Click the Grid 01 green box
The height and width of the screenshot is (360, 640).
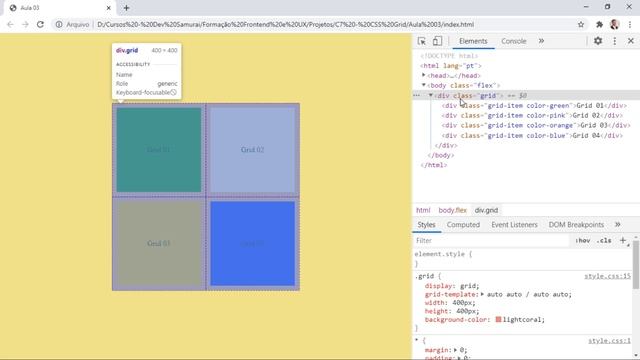[159, 150]
